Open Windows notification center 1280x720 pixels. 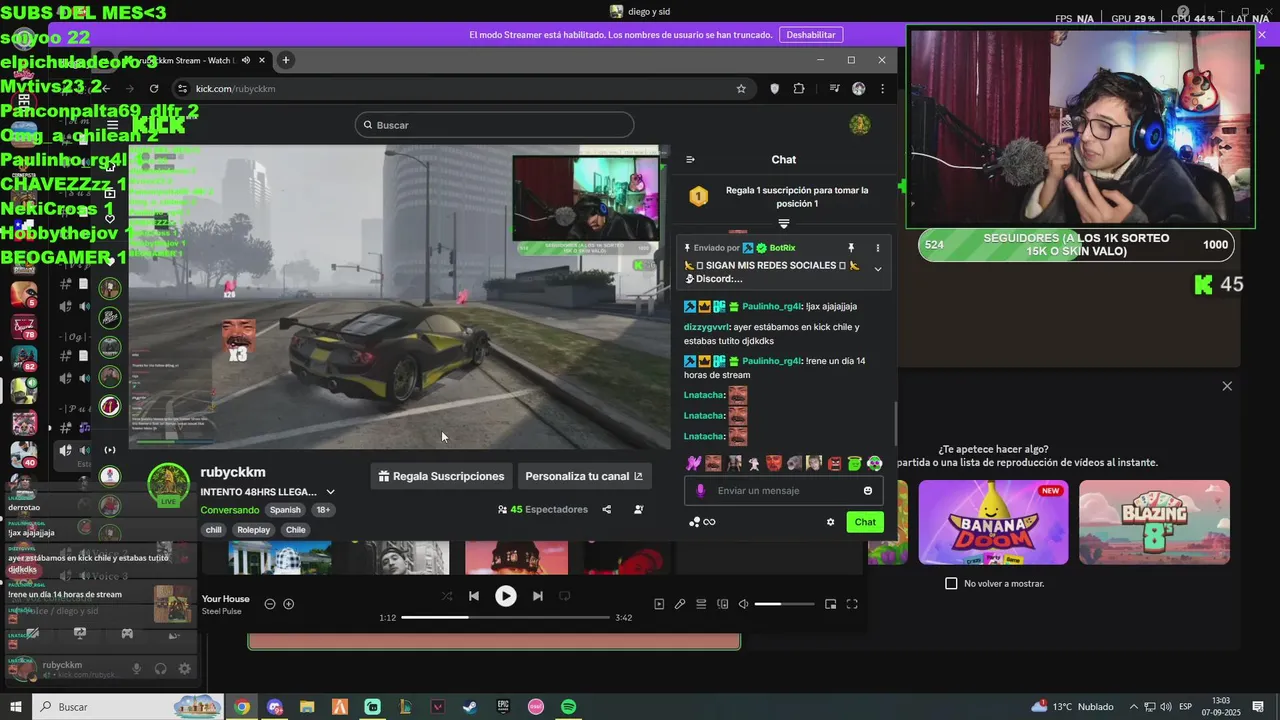[1257, 707]
